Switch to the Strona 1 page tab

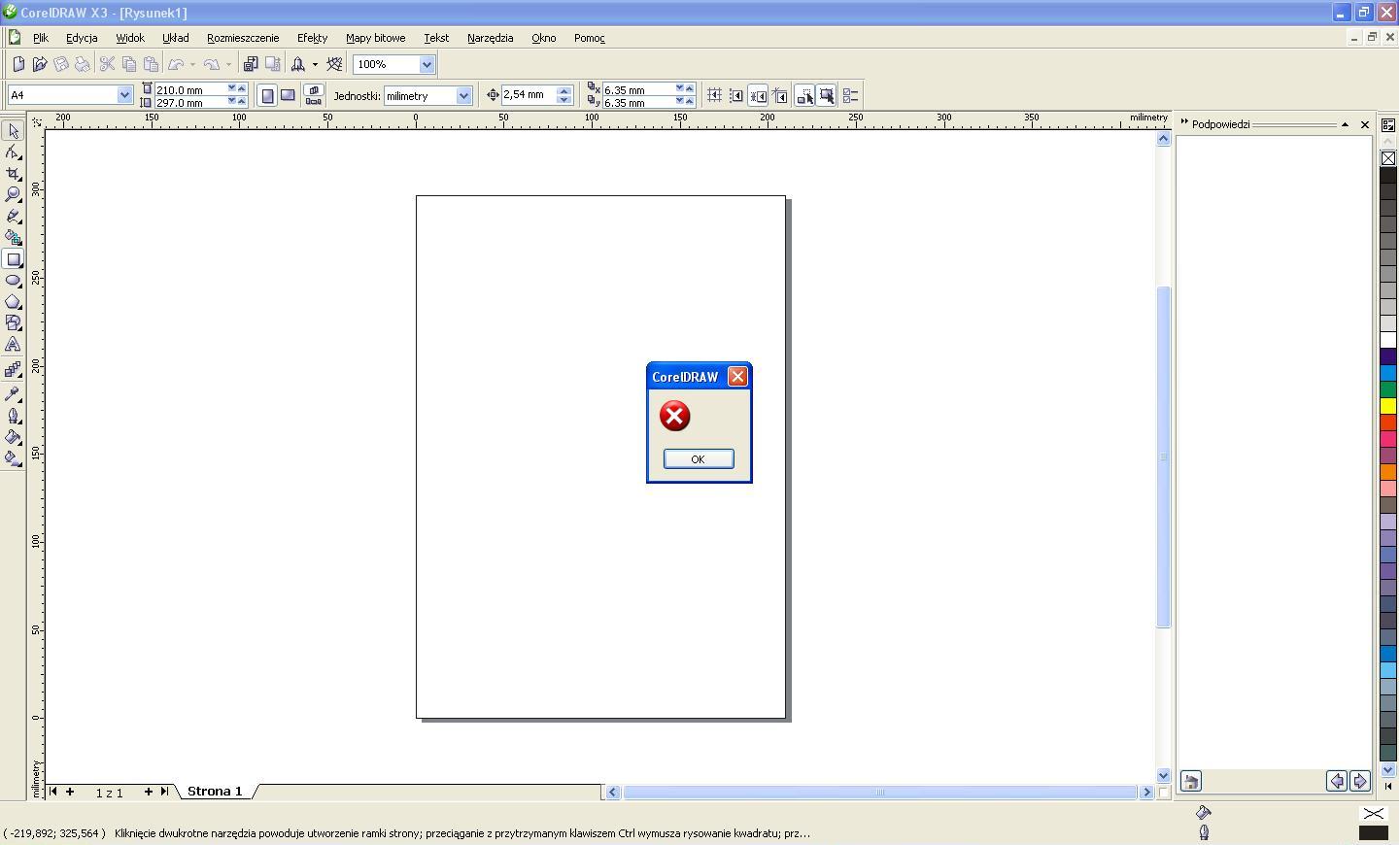tap(215, 792)
